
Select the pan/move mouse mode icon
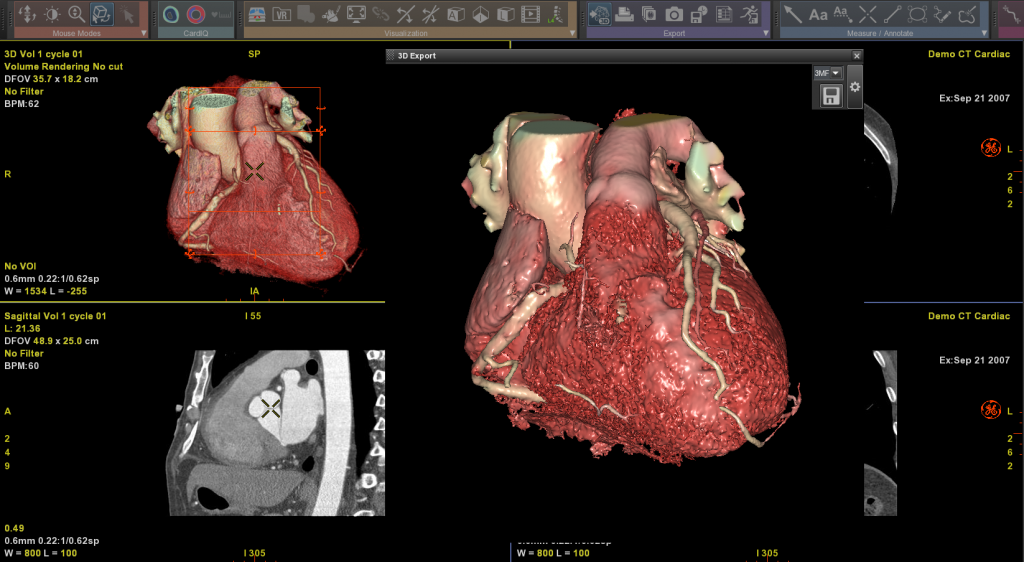27,14
